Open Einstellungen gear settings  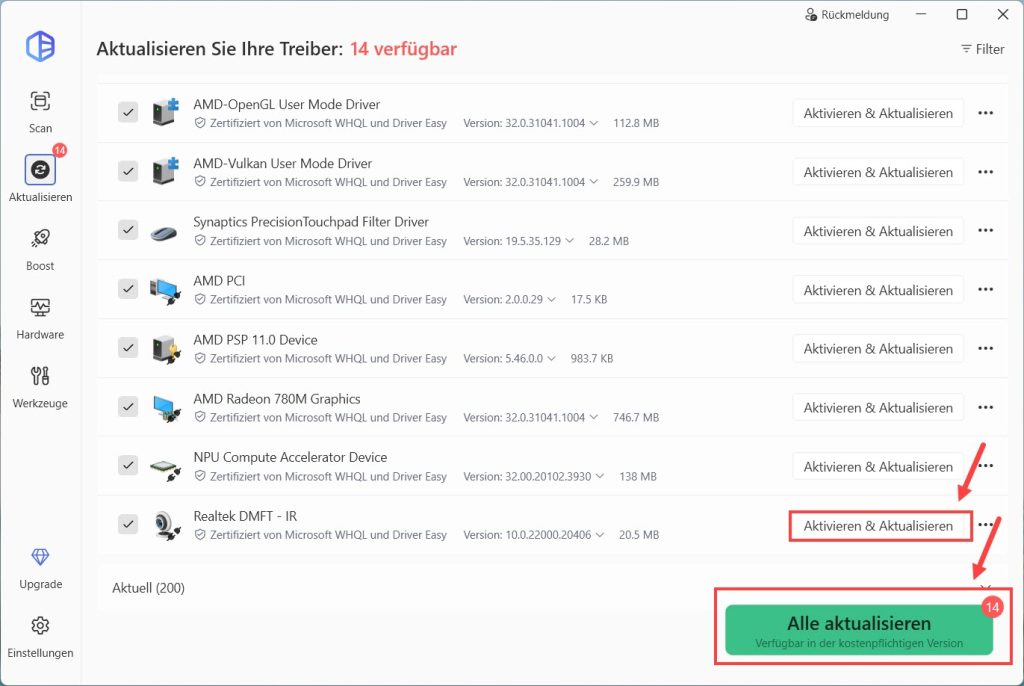coord(40,637)
